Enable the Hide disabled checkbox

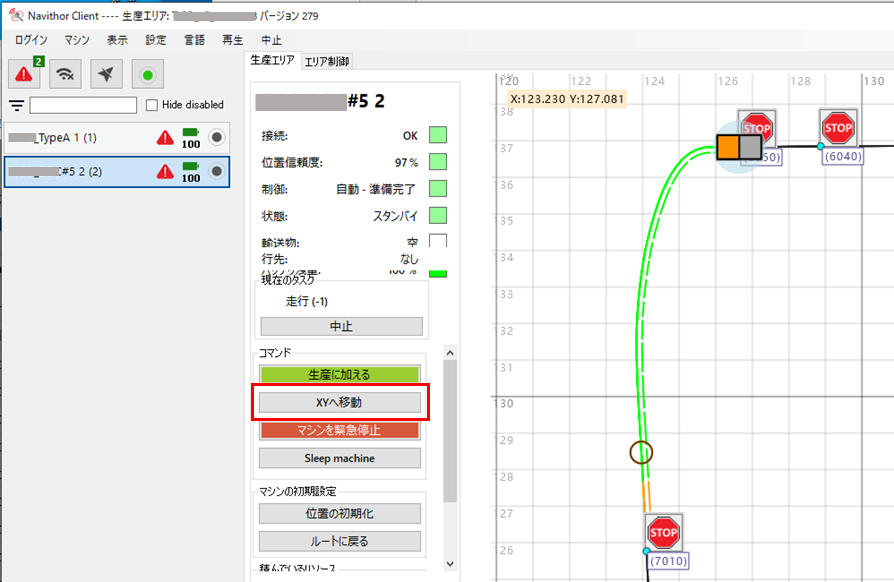click(x=152, y=105)
